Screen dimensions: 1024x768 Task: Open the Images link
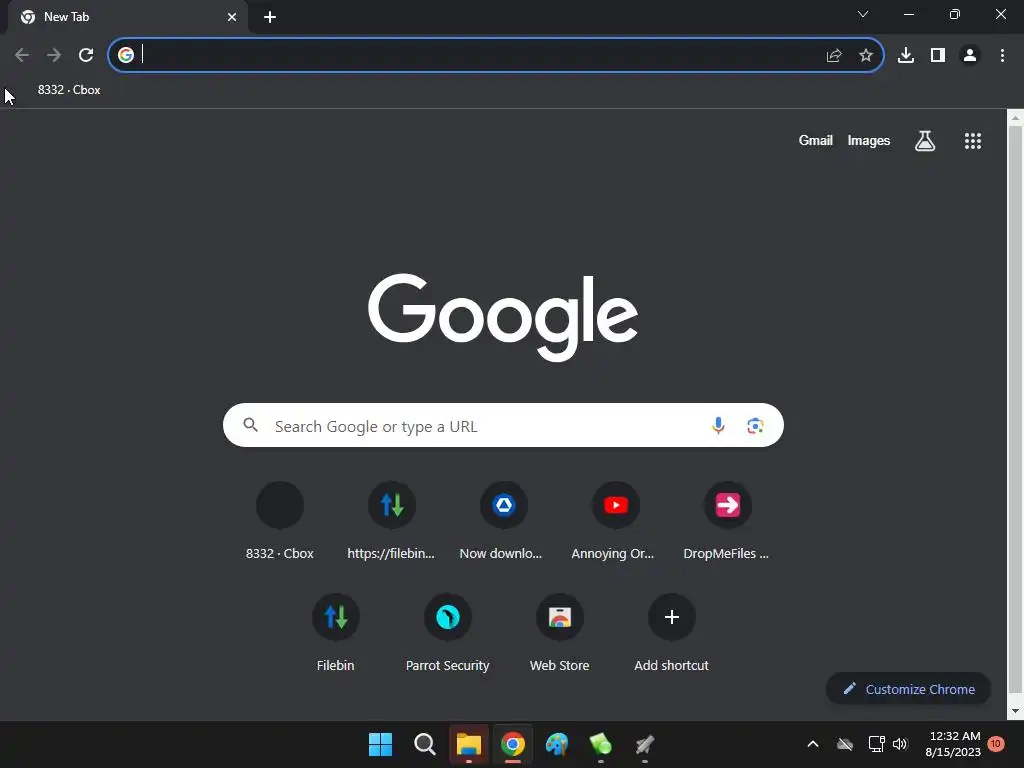click(869, 140)
